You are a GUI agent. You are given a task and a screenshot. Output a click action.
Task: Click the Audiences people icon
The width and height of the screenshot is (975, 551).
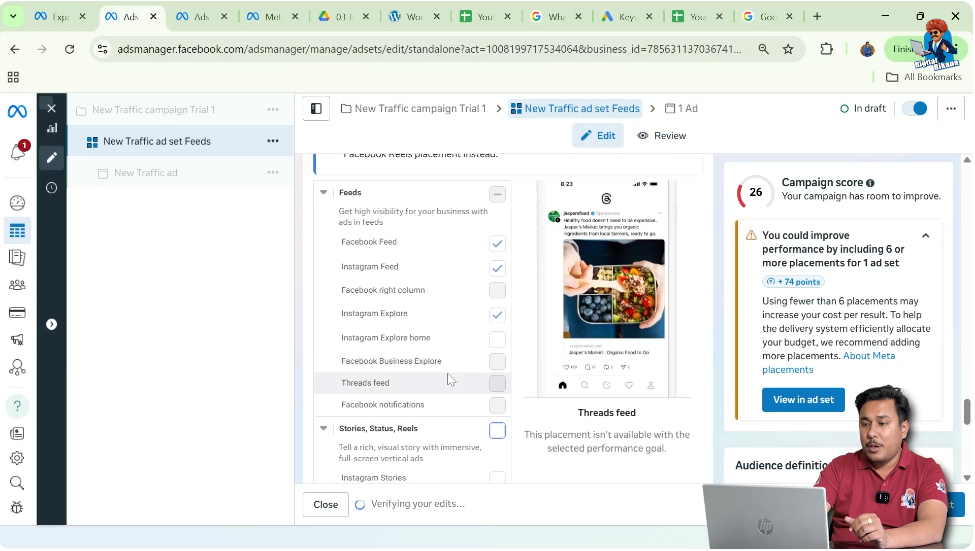(x=17, y=285)
